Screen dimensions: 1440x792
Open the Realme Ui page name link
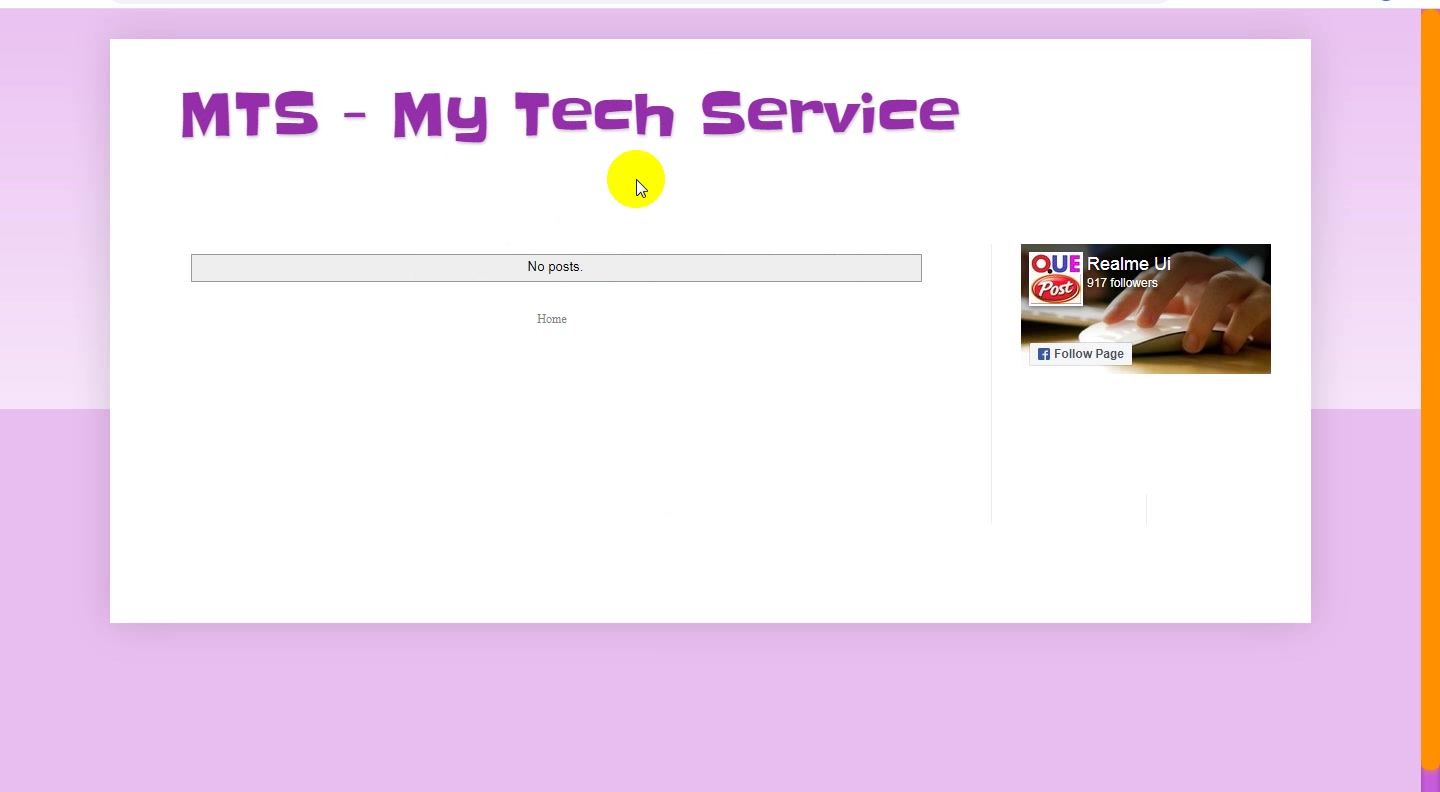coord(1128,264)
